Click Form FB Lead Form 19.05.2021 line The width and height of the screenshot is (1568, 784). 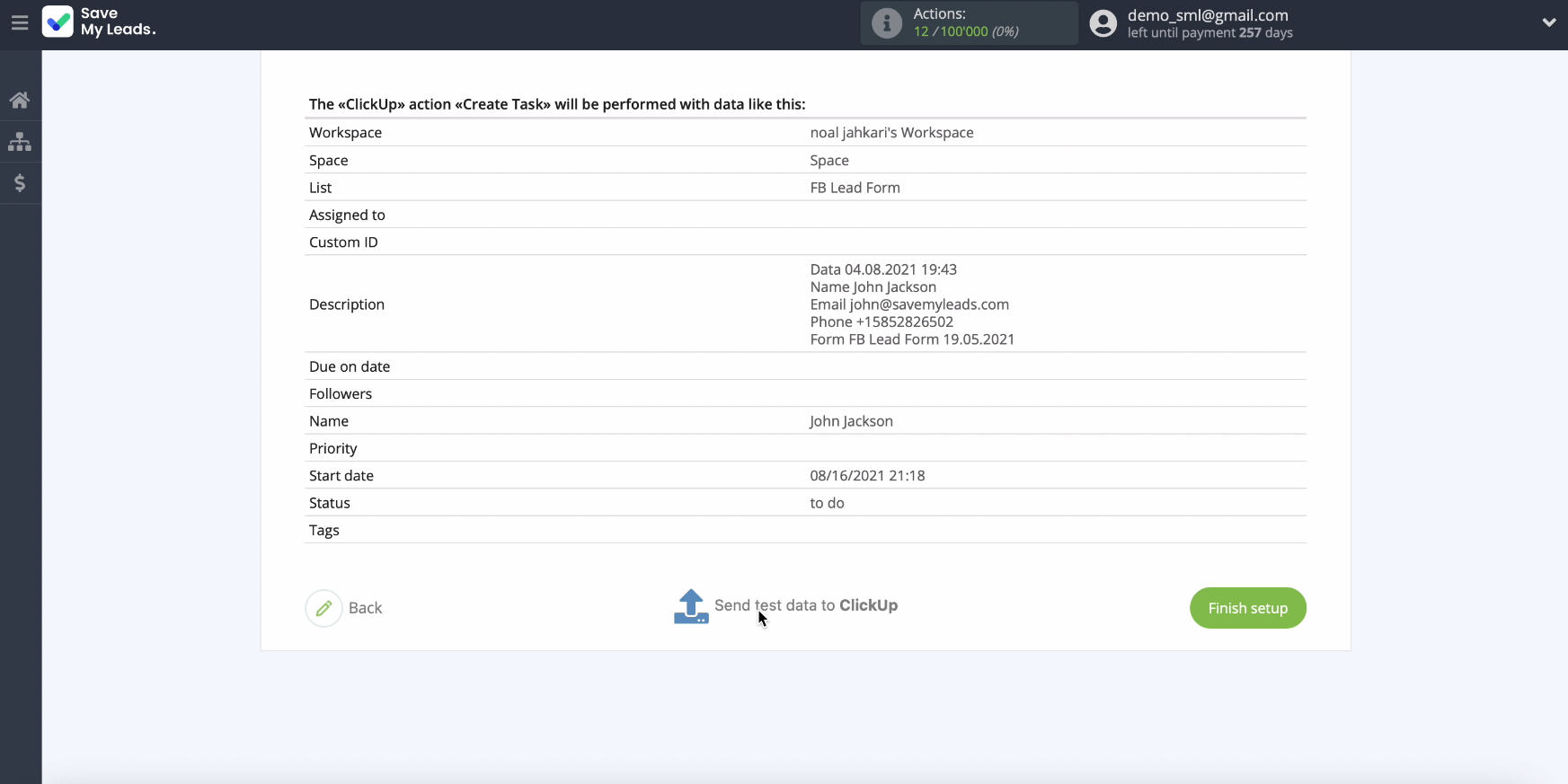[912, 339]
